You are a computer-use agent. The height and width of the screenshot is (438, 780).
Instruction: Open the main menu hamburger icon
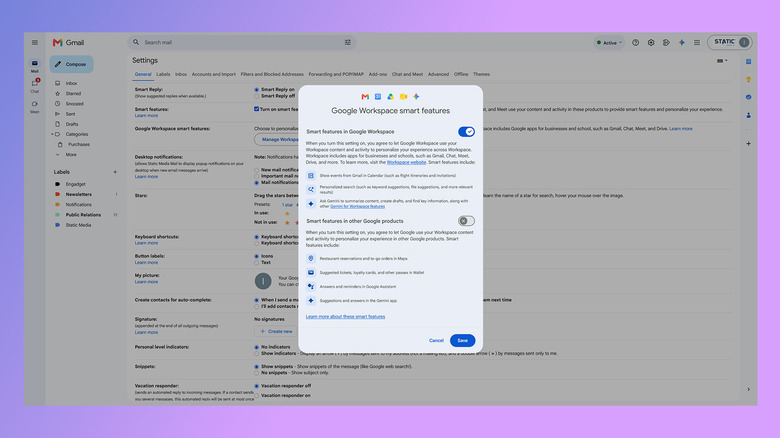click(x=35, y=42)
